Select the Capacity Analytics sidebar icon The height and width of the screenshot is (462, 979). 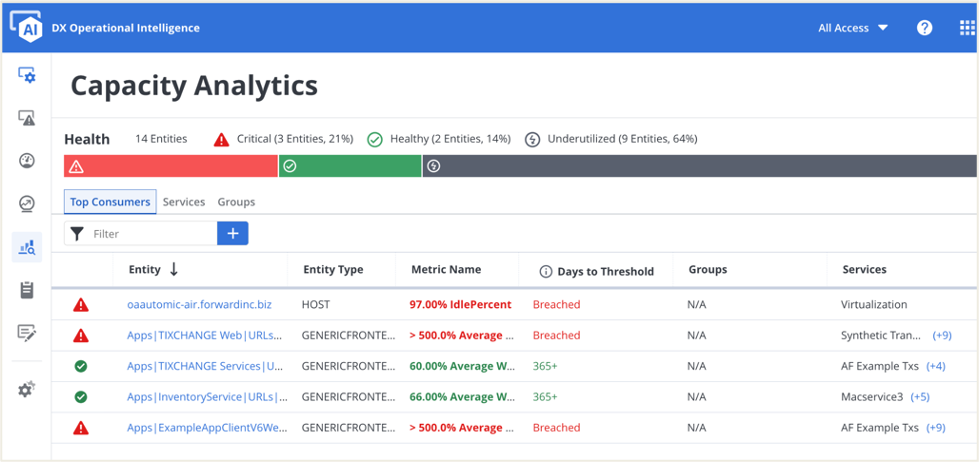point(27,247)
